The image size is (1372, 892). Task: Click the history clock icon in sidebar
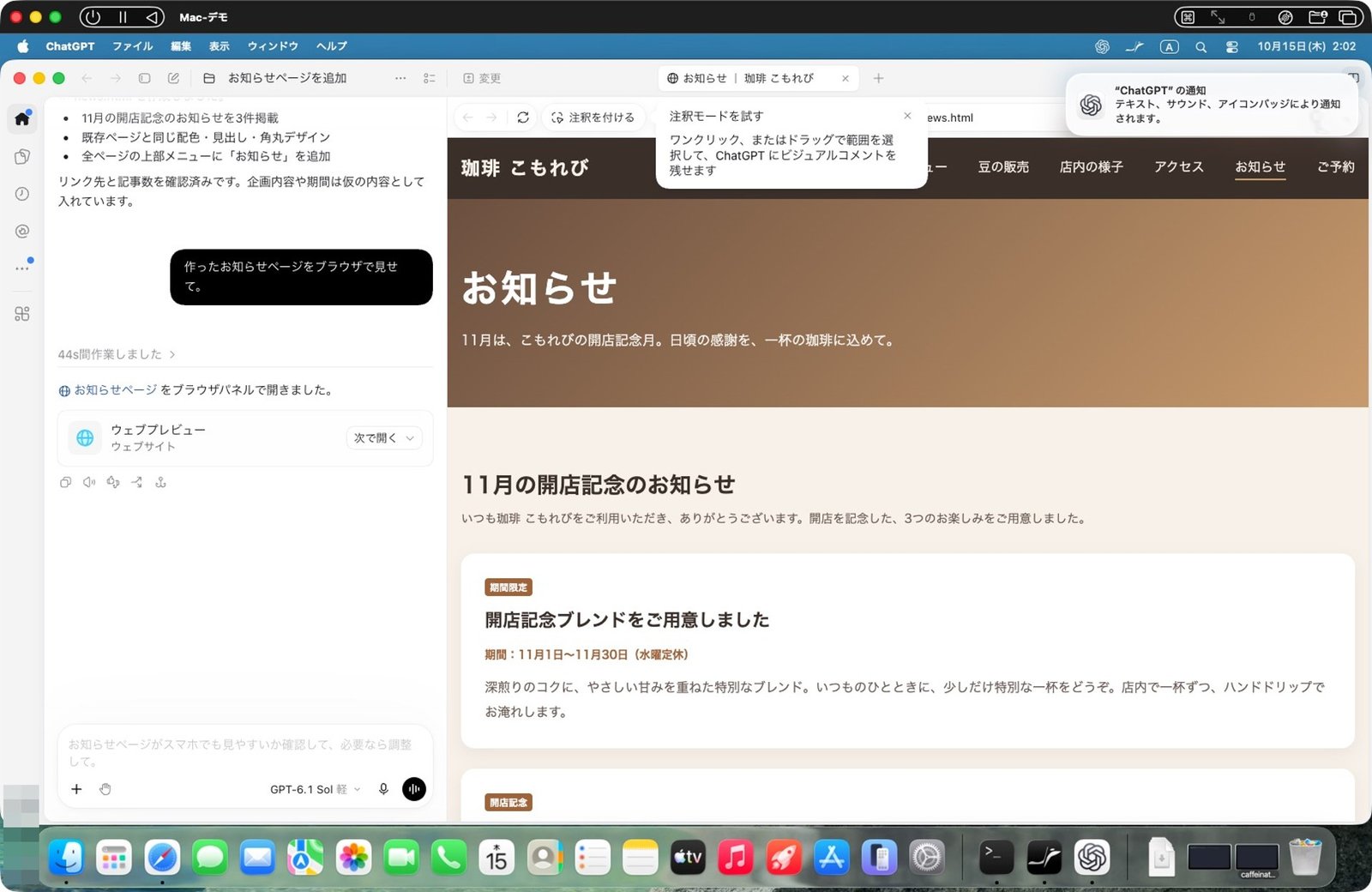point(22,194)
